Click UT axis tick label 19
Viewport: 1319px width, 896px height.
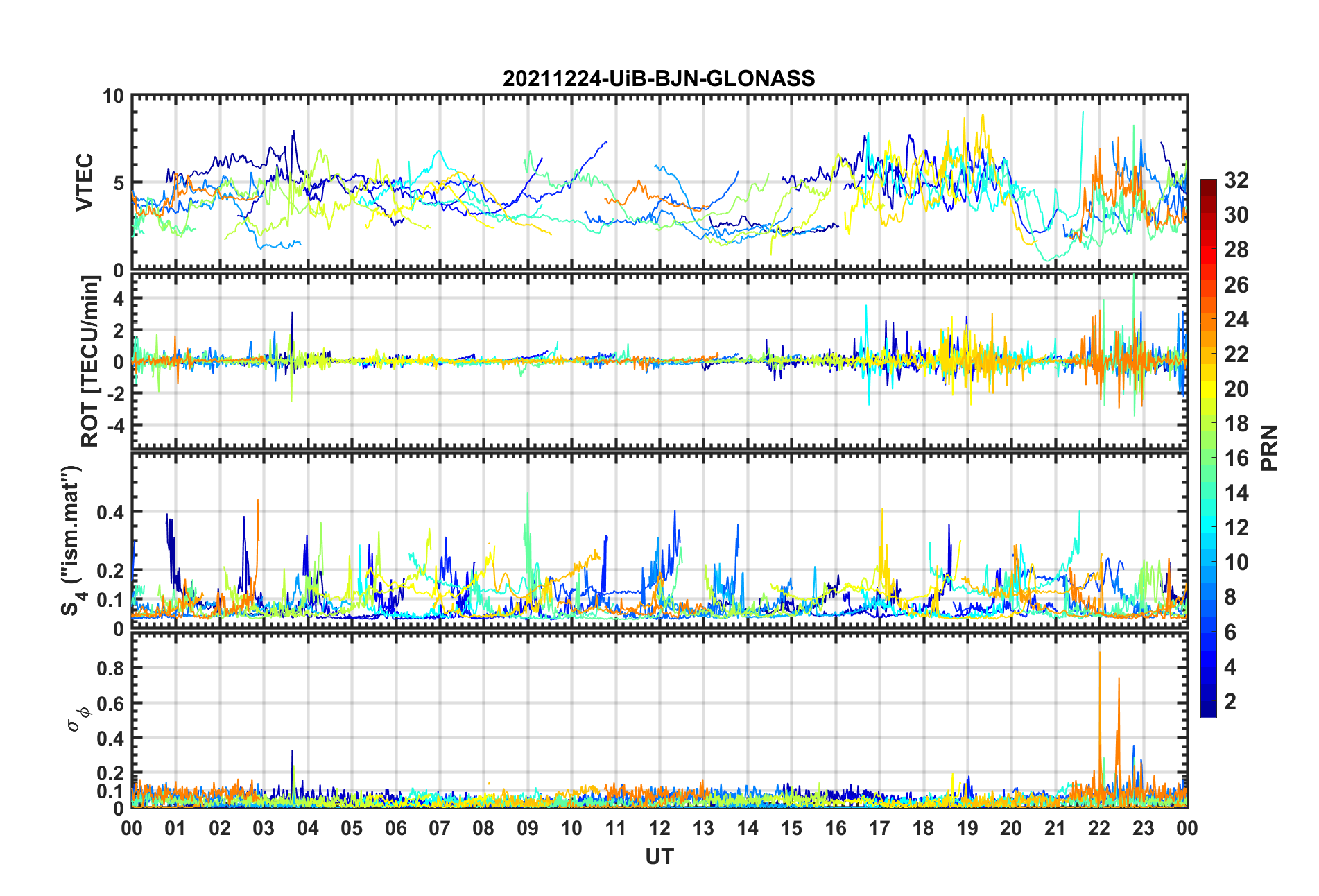(x=967, y=828)
